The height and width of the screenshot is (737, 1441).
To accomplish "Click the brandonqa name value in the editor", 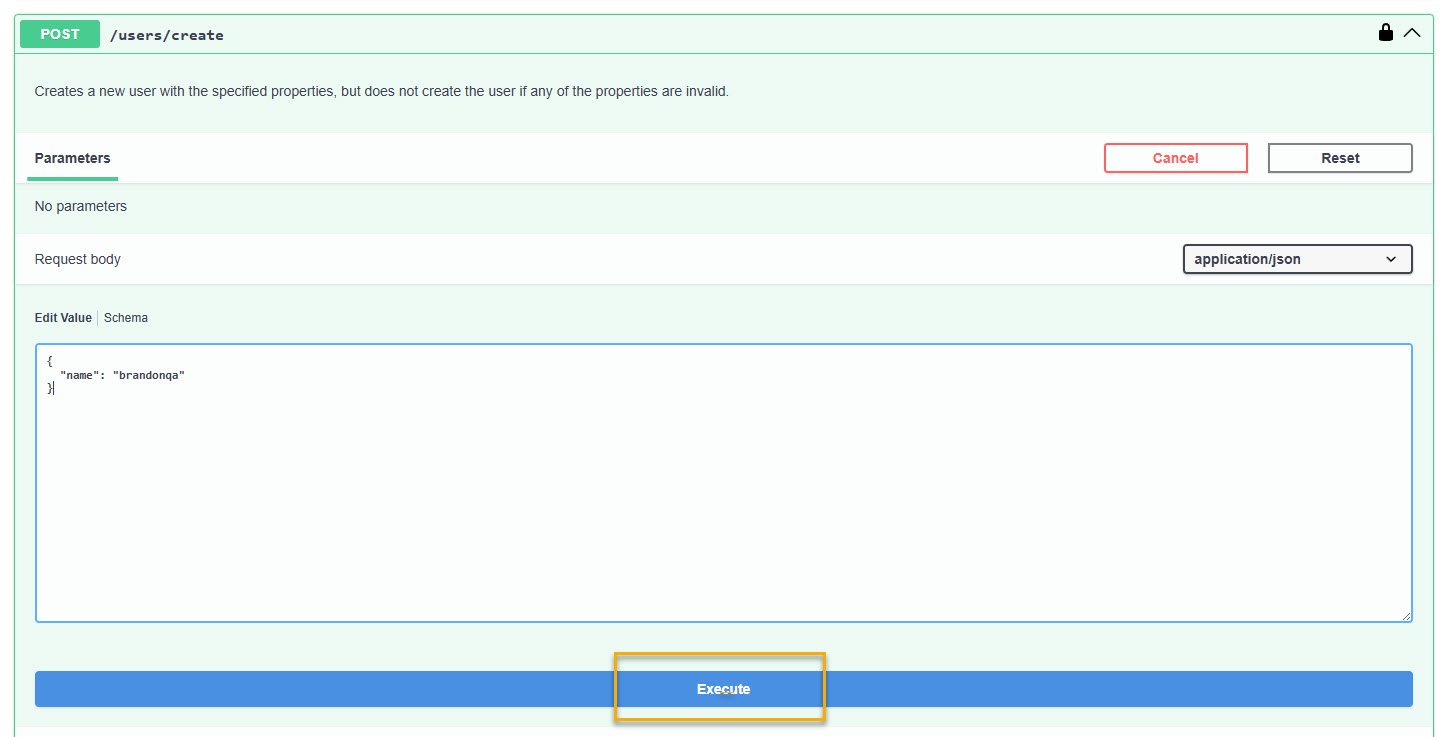I will click(149, 375).
